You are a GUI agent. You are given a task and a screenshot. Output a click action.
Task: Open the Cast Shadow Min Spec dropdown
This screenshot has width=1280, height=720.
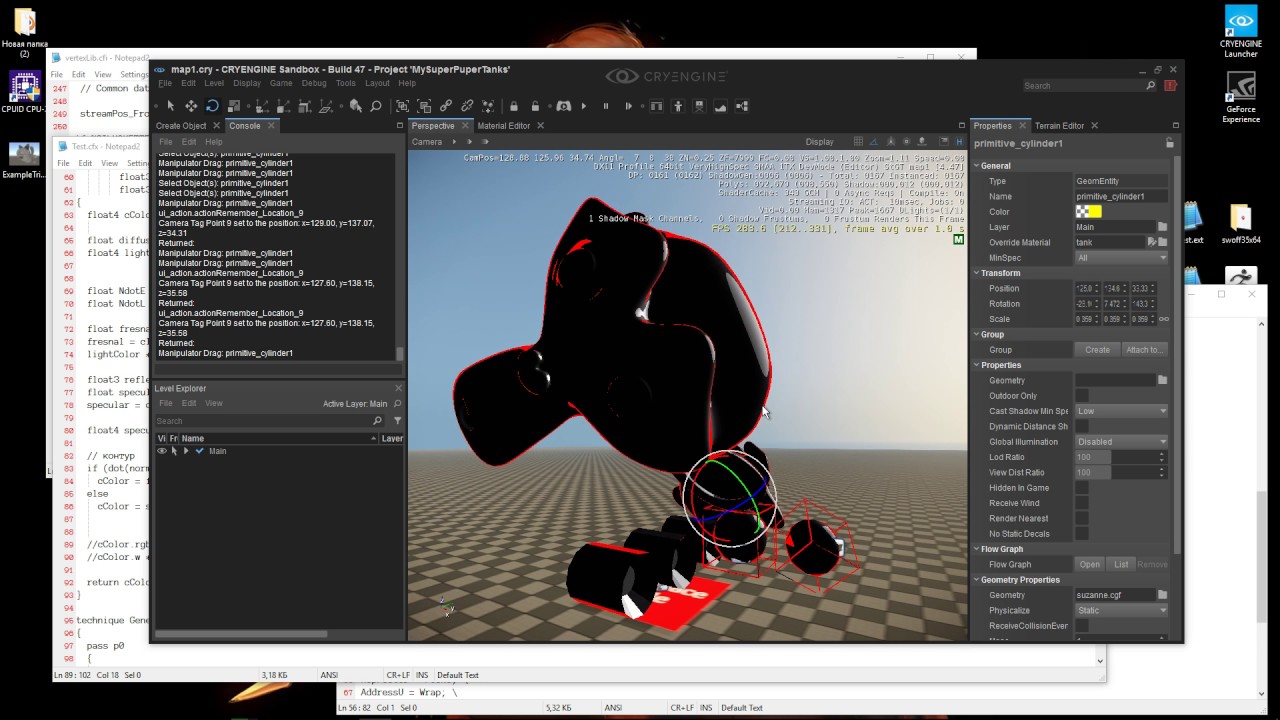point(1121,411)
